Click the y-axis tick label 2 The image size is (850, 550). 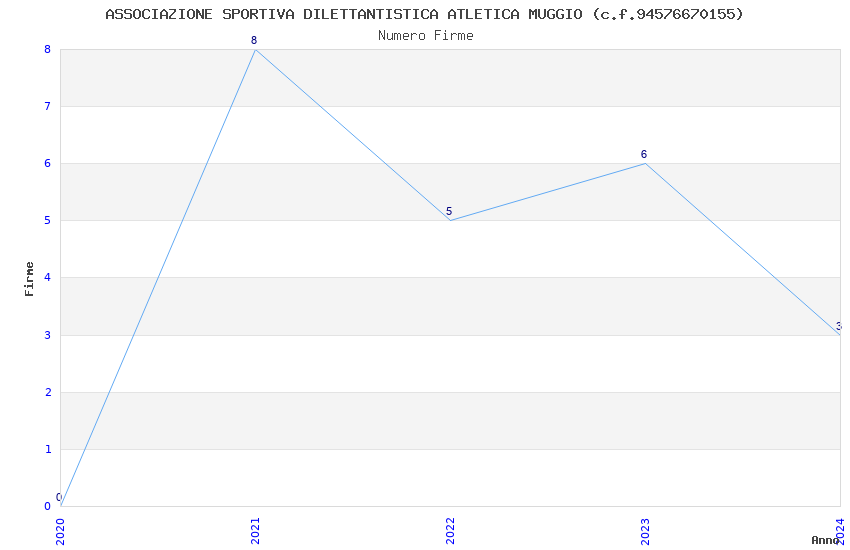[x=47, y=392]
